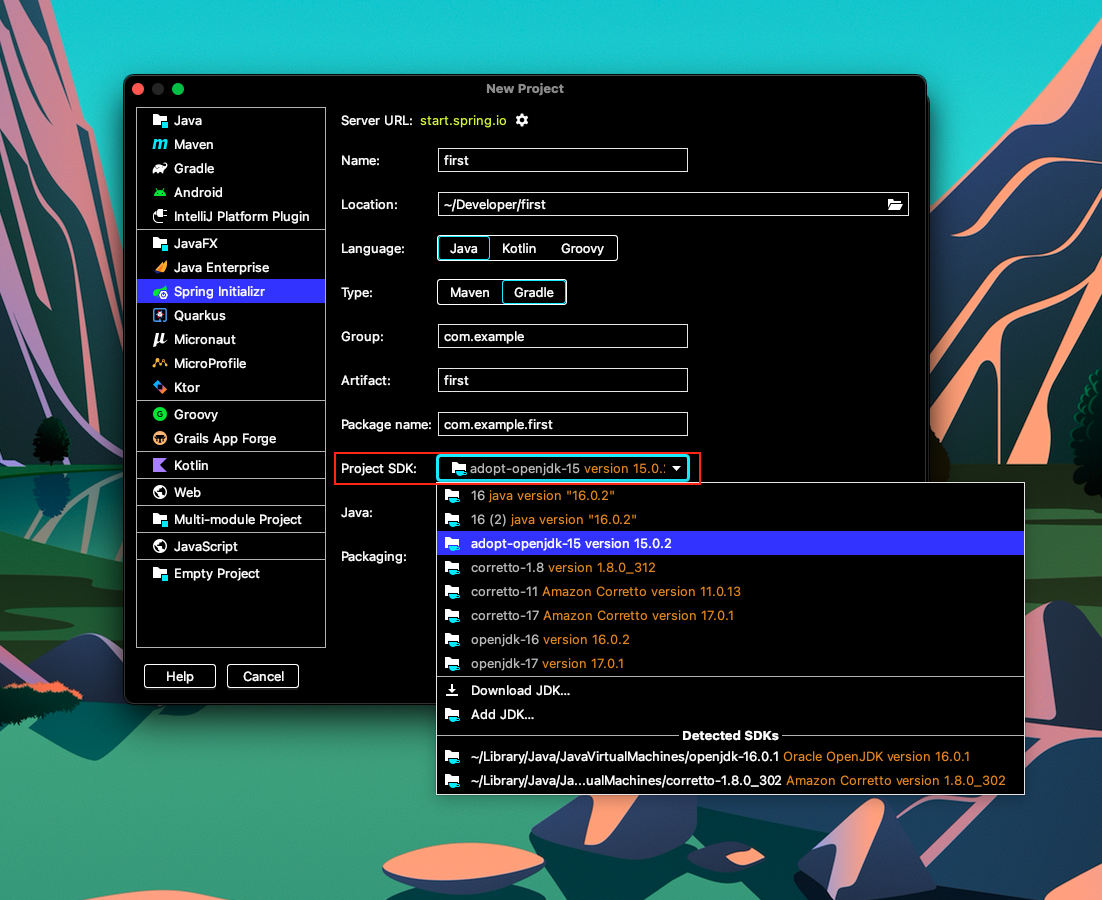Select corretto-11 Amazon Corretto 11.0.13

point(730,591)
